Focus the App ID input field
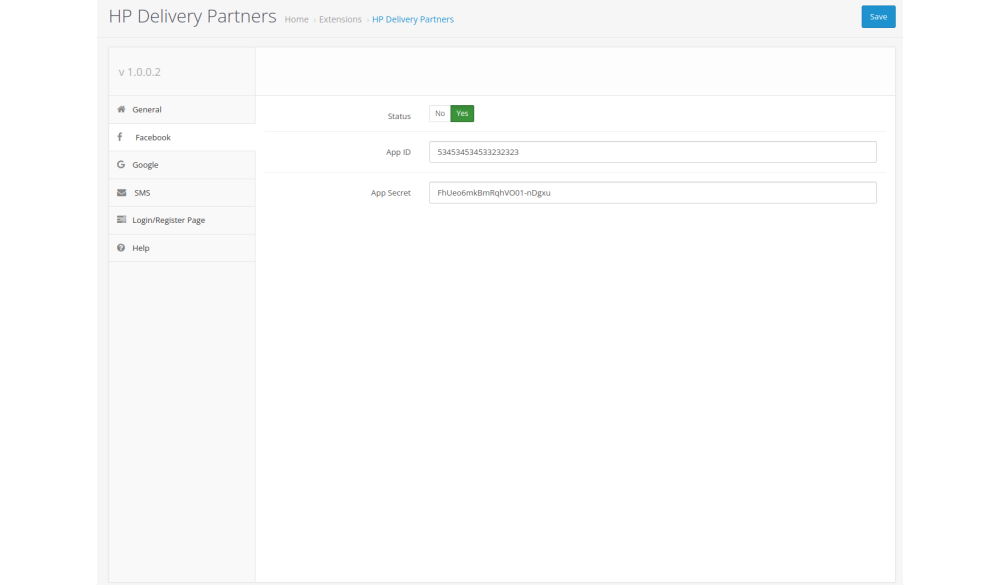1000x585 pixels. pyautogui.click(x=652, y=152)
